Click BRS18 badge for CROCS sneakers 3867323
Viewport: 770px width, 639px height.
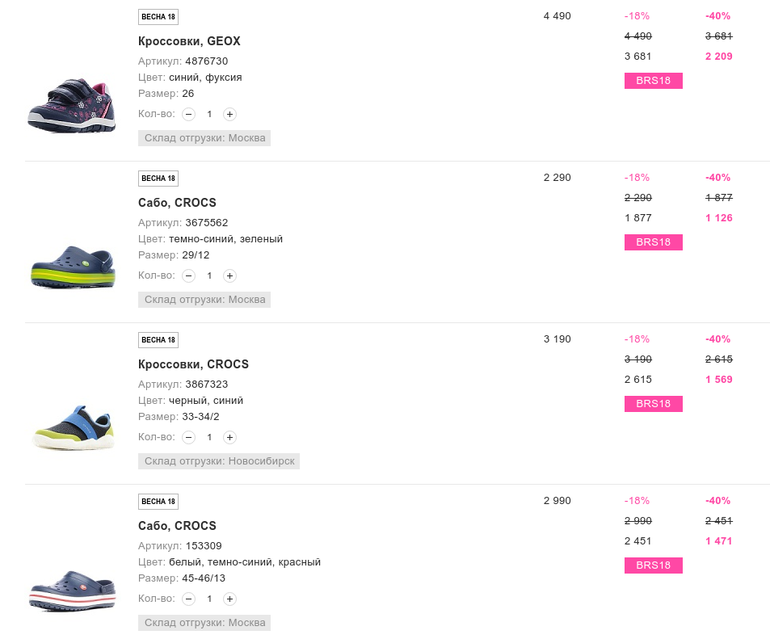click(653, 404)
